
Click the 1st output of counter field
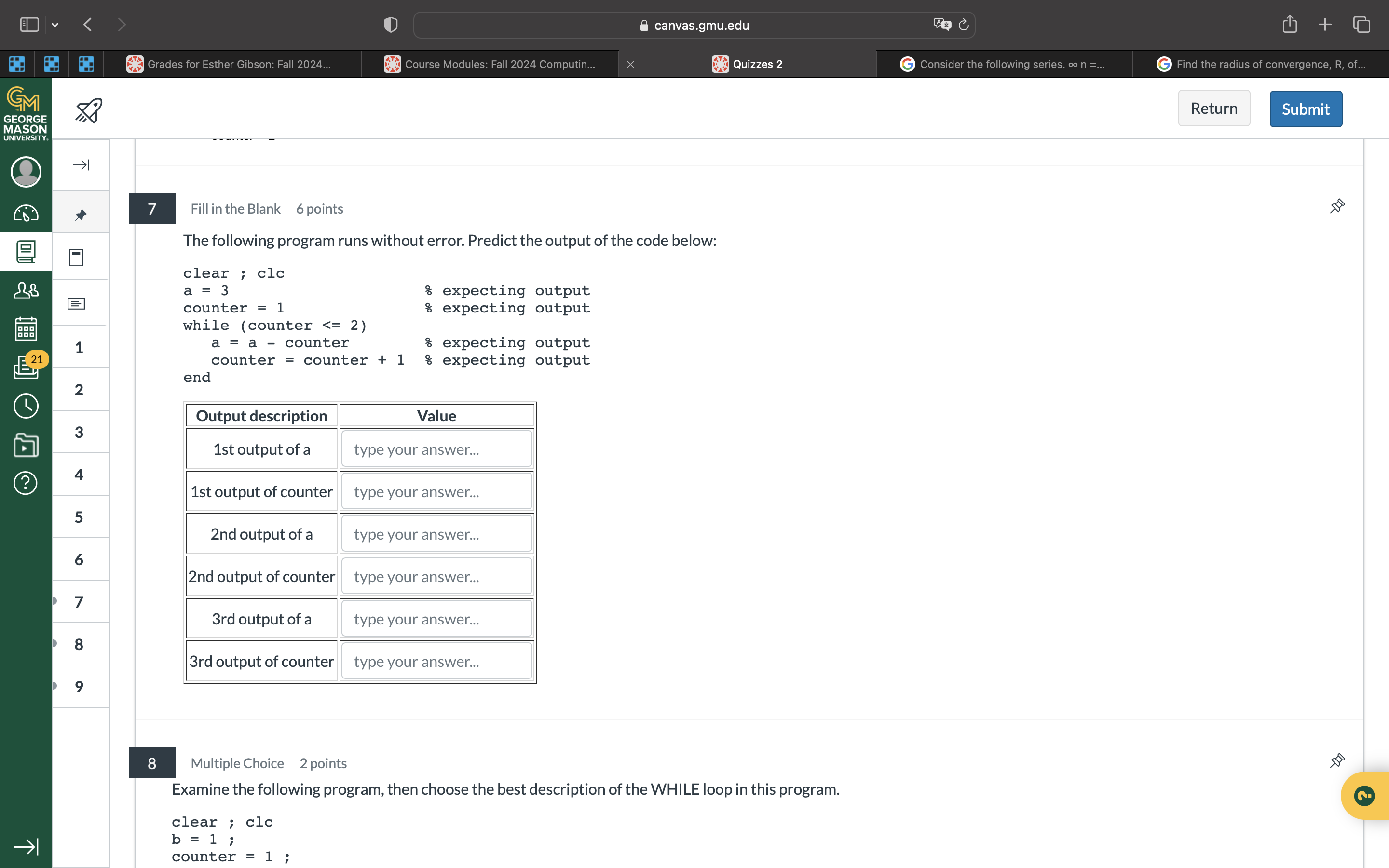(437, 492)
